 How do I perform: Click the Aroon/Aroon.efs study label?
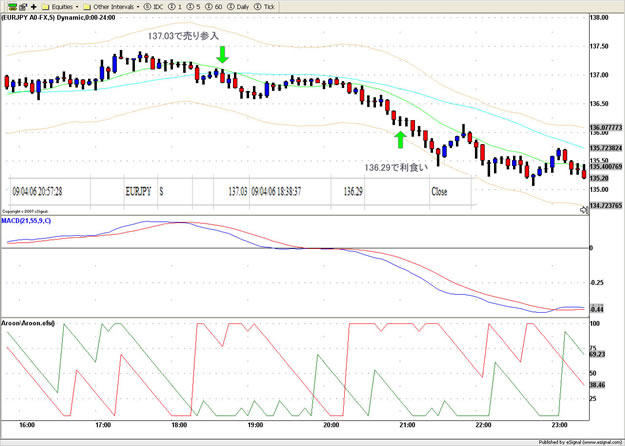point(28,323)
